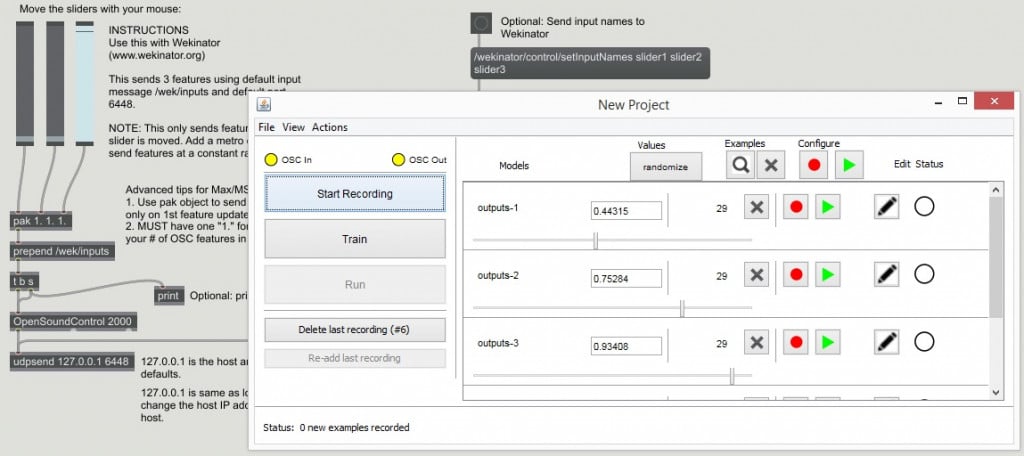
Task: Open the Actions menu
Action: coord(330,127)
